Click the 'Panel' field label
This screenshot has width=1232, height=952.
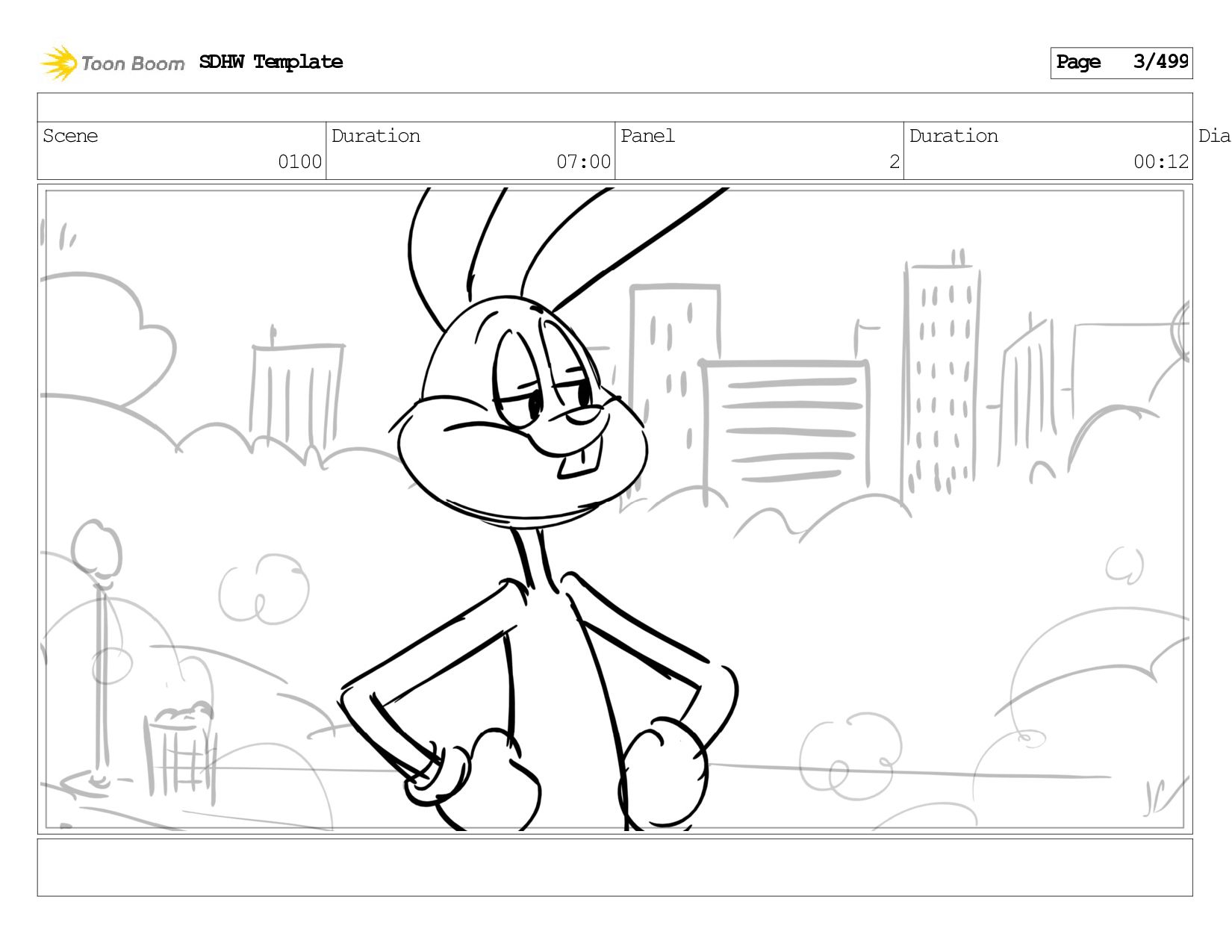coord(647,136)
